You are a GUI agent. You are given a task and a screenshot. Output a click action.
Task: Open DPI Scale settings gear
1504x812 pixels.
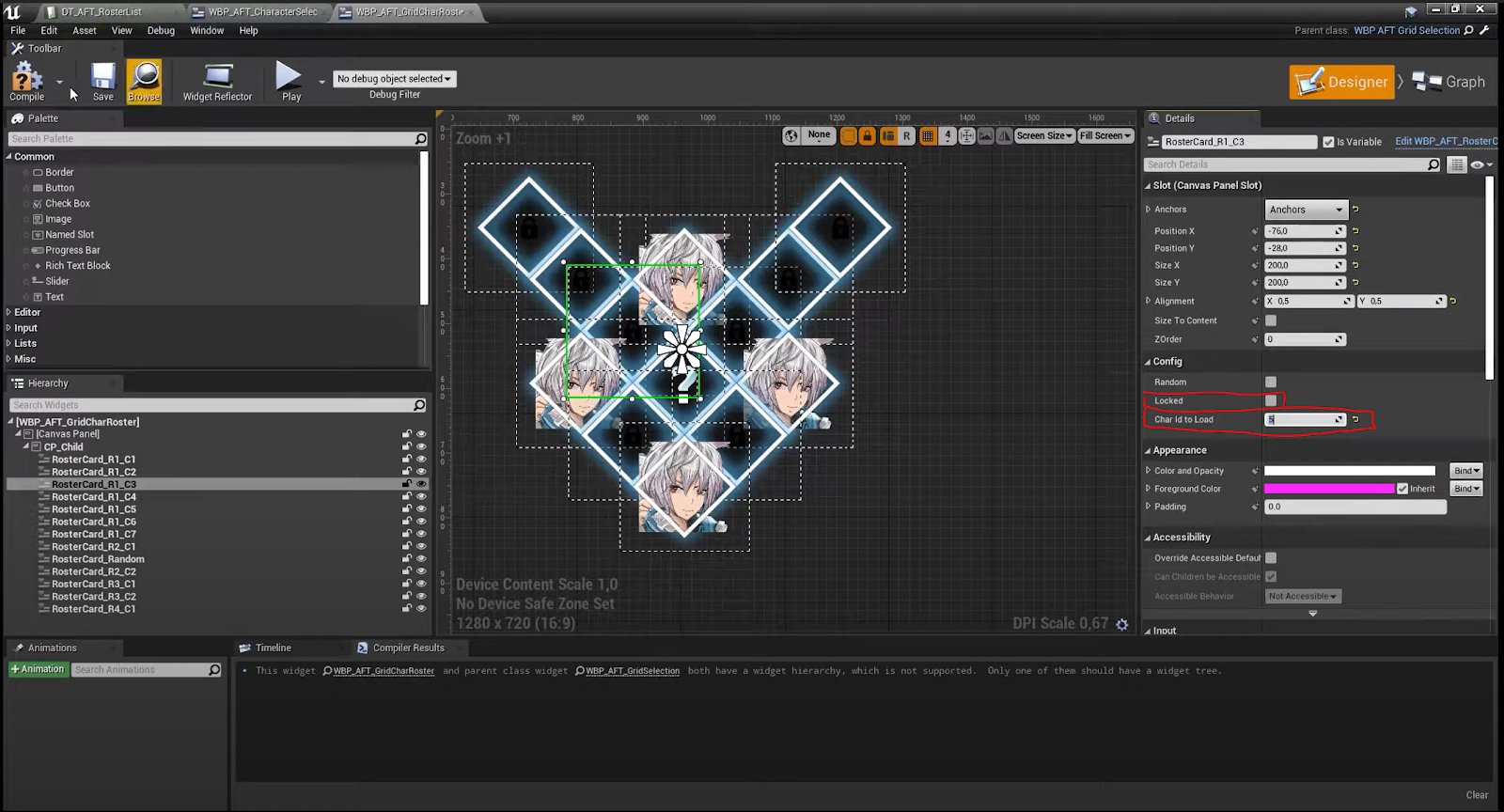(1121, 624)
